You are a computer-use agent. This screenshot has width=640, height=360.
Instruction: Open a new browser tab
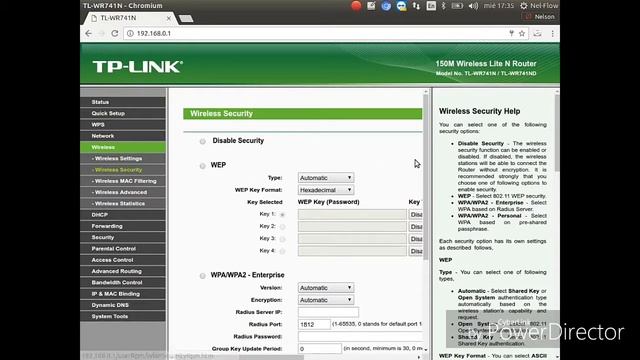pyautogui.click(x=186, y=18)
